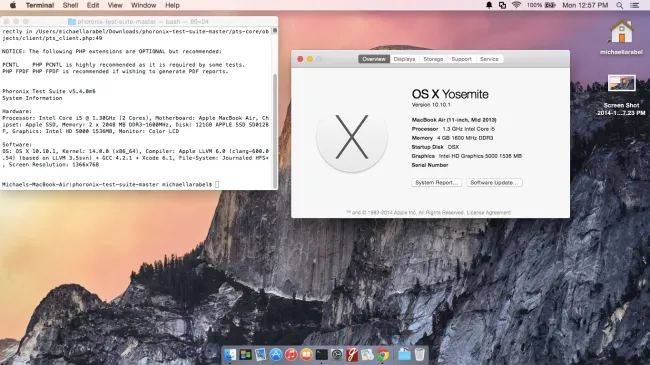Launch the Dock icon with colored window tiles
This screenshot has width=650, height=365.
pyautogui.click(x=245, y=355)
